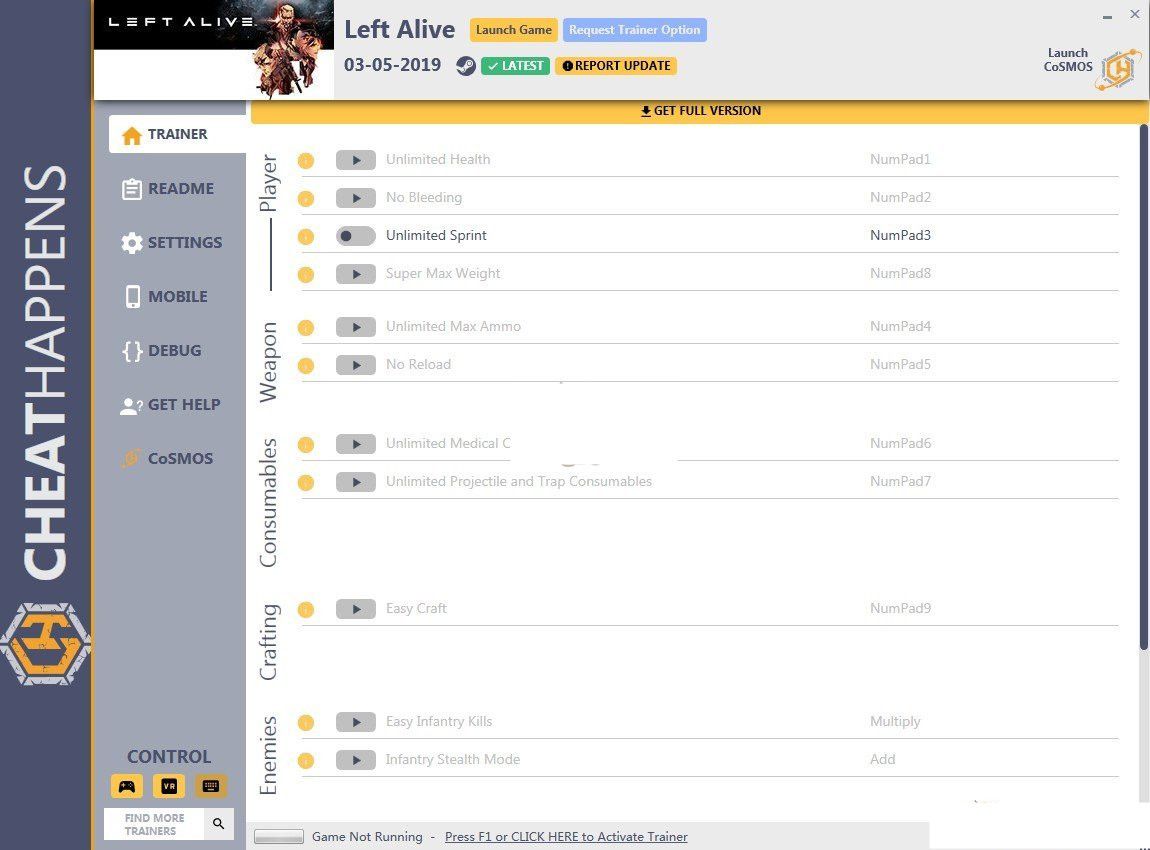
Task: Click info dot beside Unlimited Sprint
Action: (306, 237)
